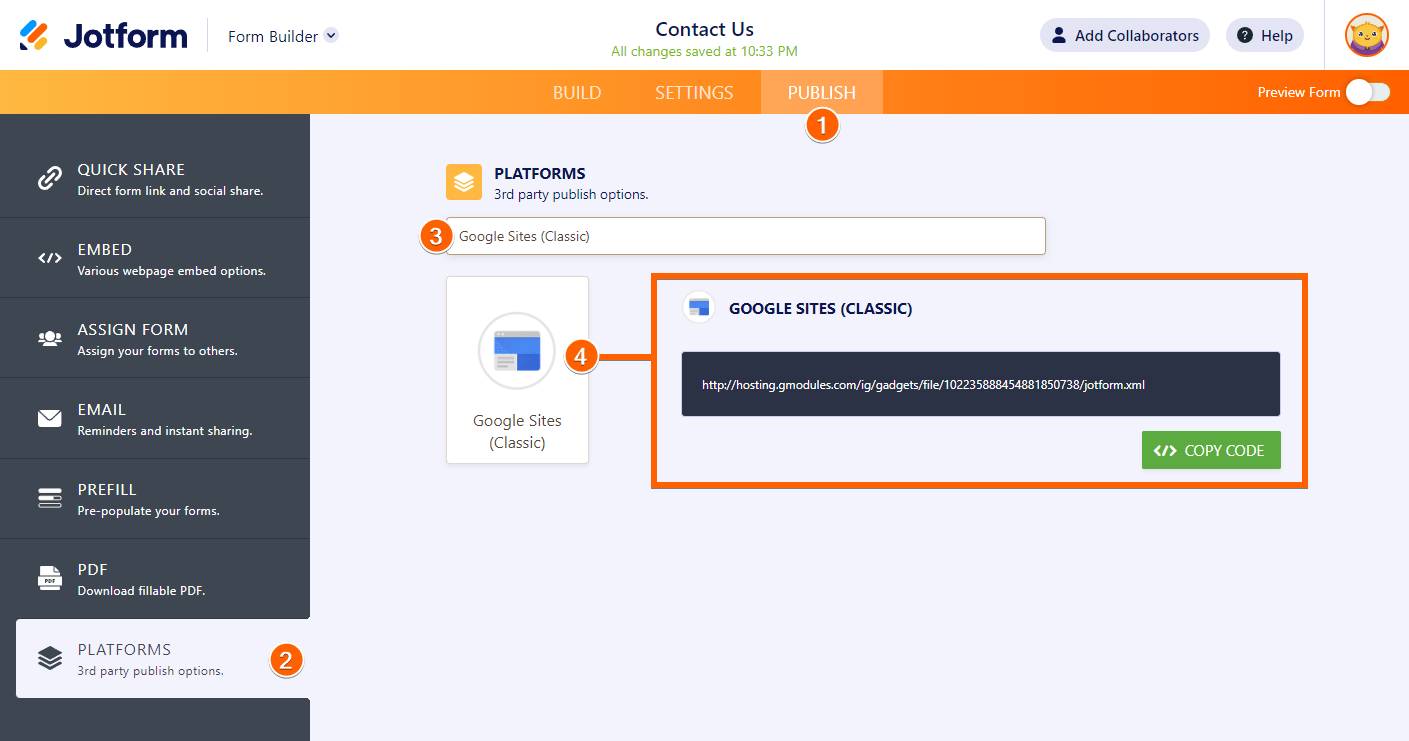Image resolution: width=1409 pixels, height=741 pixels.
Task: Switch to the Build tab
Action: [x=577, y=92]
